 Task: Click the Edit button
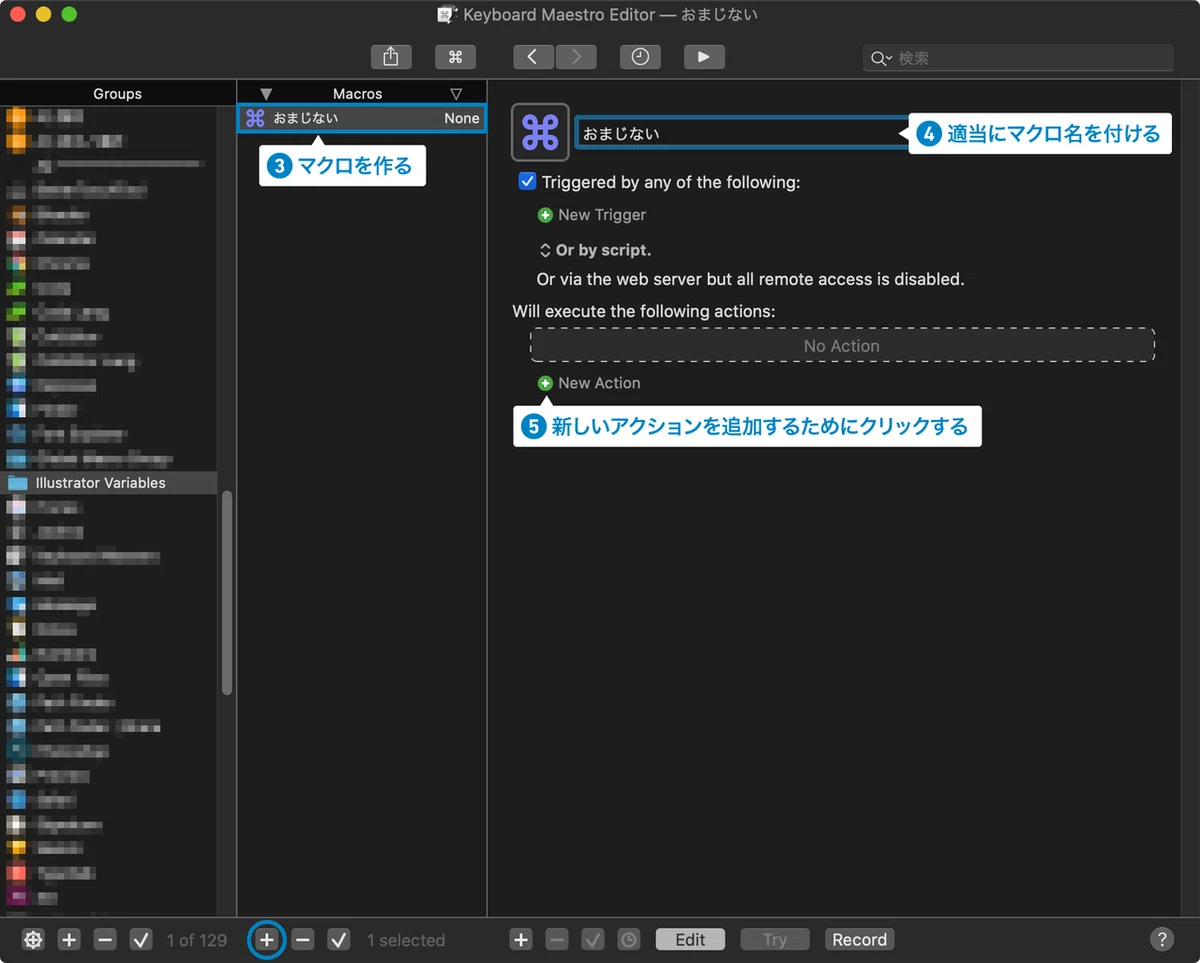point(690,939)
